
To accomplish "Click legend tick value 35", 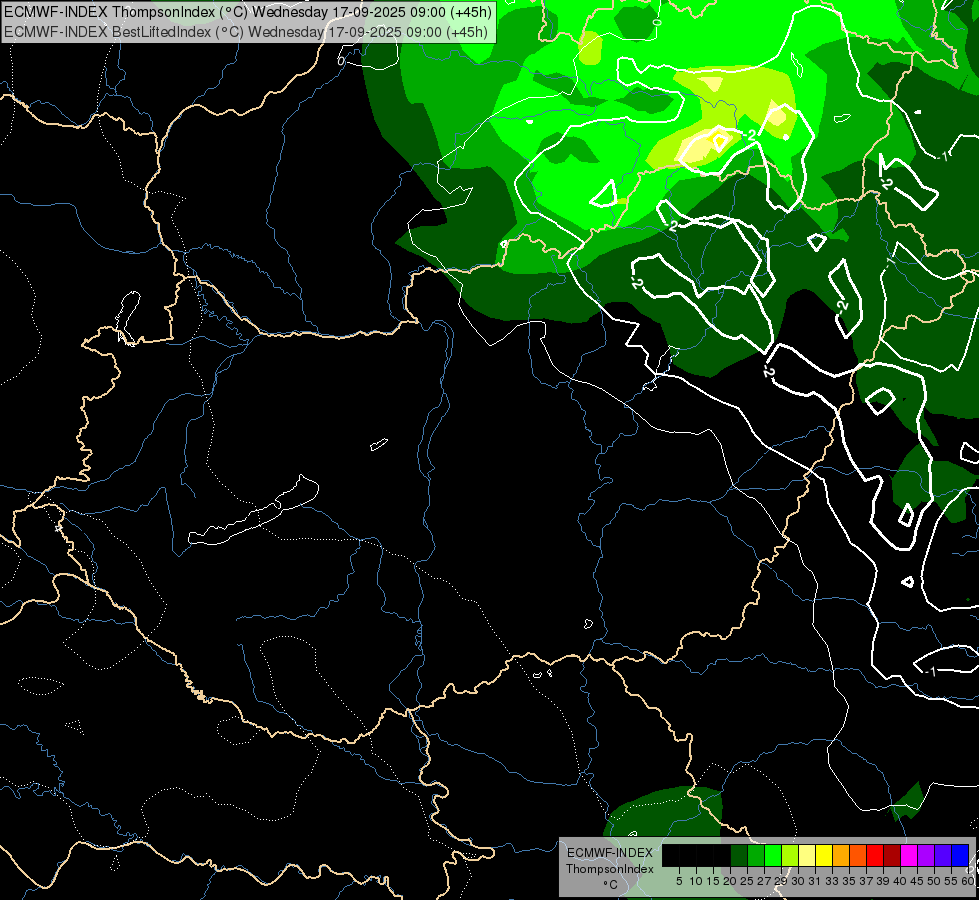I will [x=849, y=881].
